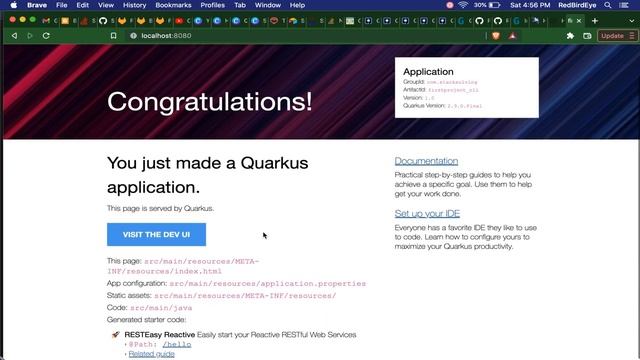Open the Tab menu

tap(240, 5)
